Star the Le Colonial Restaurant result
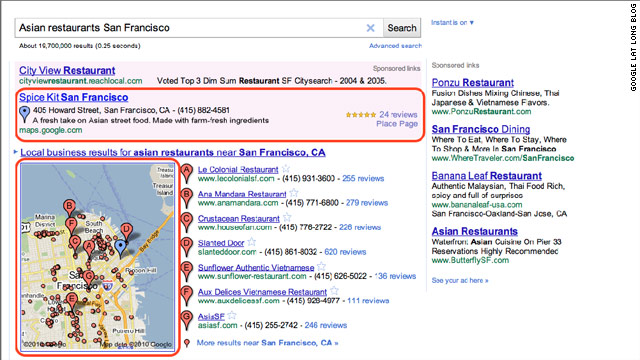Image resolution: width=640 pixels, height=360 pixels. (x=286, y=168)
